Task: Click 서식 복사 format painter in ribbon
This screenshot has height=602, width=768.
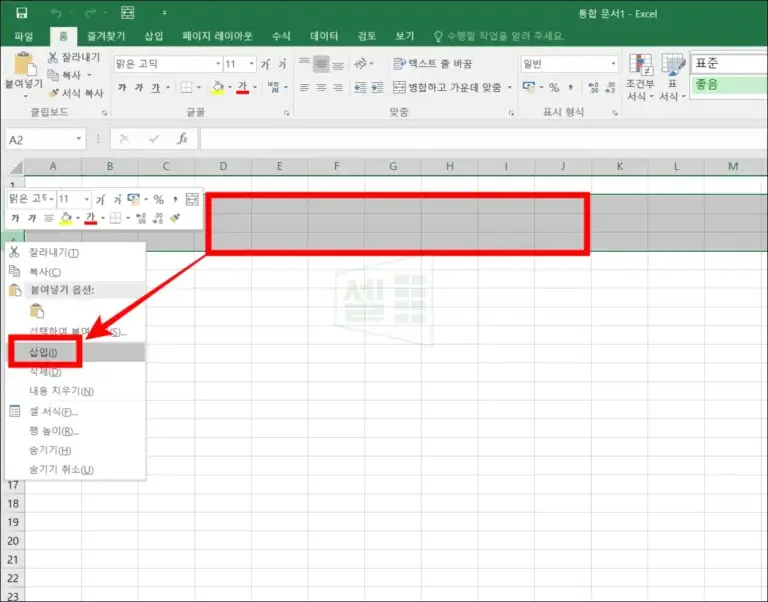Action: (76, 93)
